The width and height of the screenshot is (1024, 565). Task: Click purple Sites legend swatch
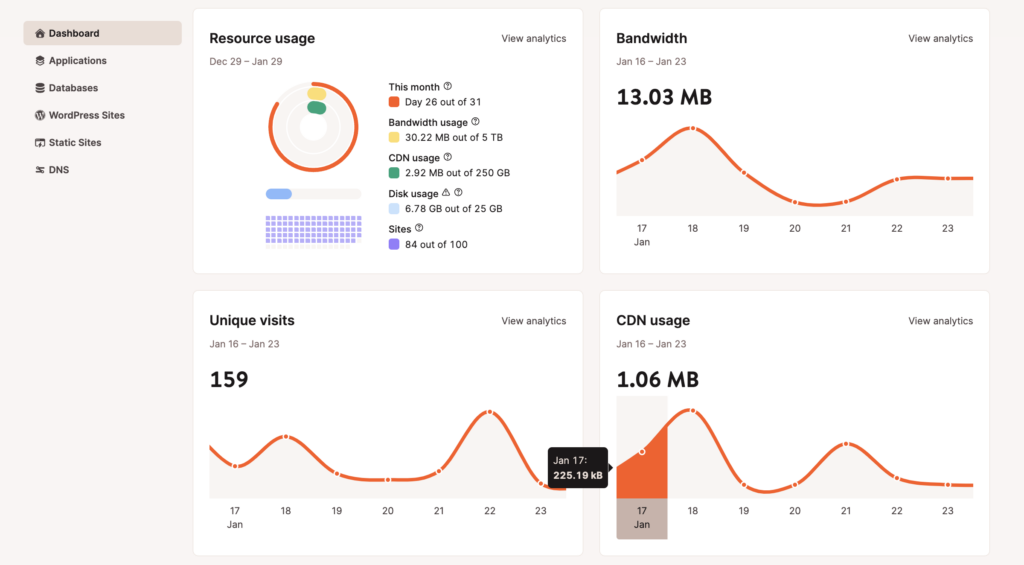point(394,244)
